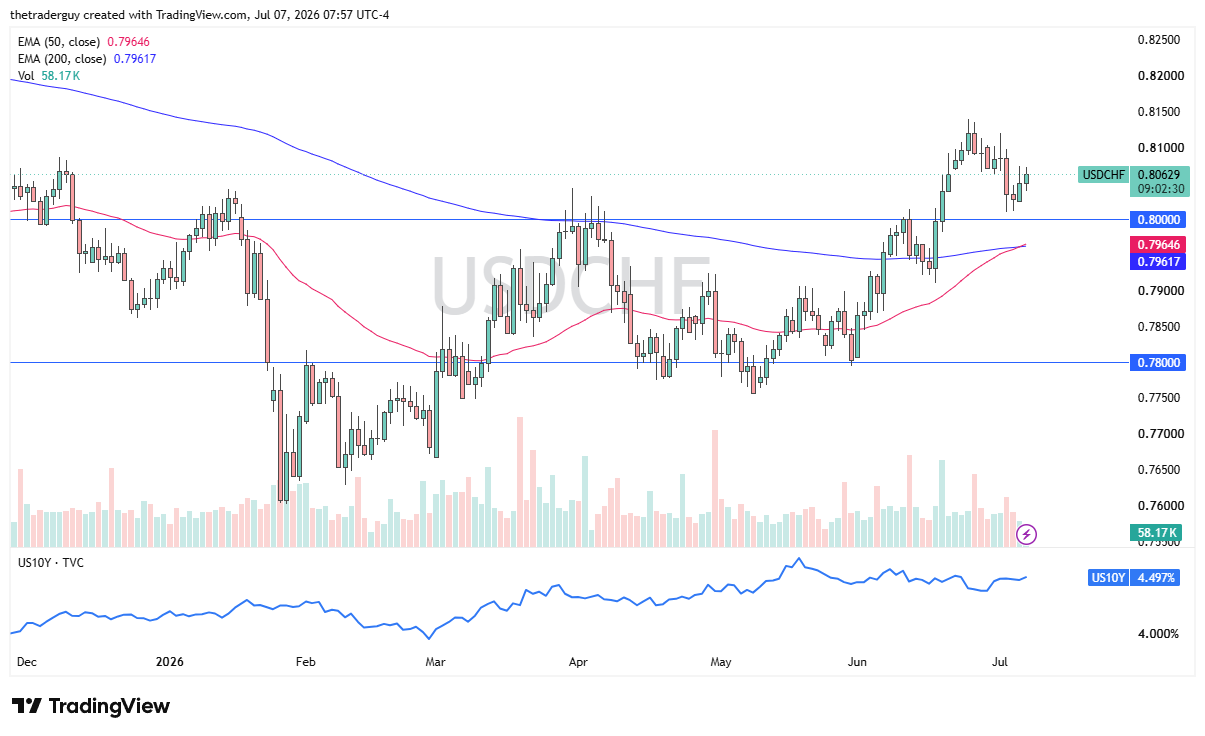
Task: Select the 0.78000 horizontal line label
Action: pyautogui.click(x=1158, y=362)
